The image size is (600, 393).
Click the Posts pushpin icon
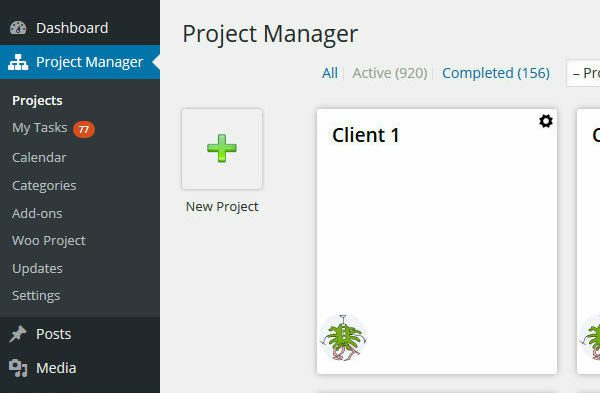click(18, 334)
